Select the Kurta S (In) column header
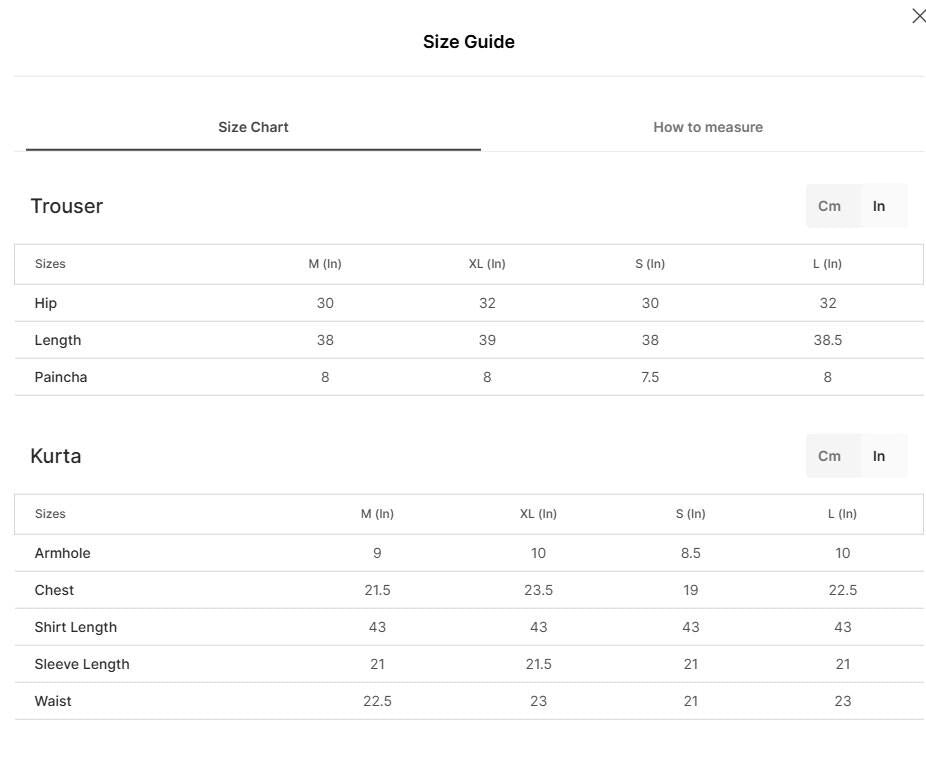Image resolution: width=926 pixels, height=771 pixels. [690, 514]
